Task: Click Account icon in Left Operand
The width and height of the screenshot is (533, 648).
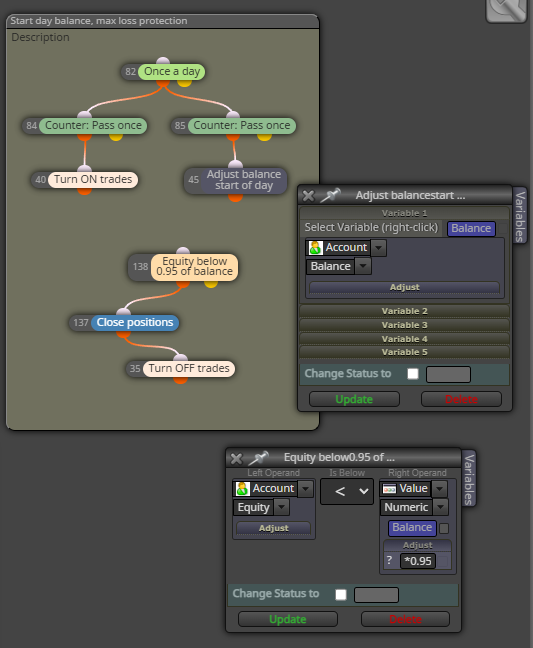Action: (x=242, y=489)
